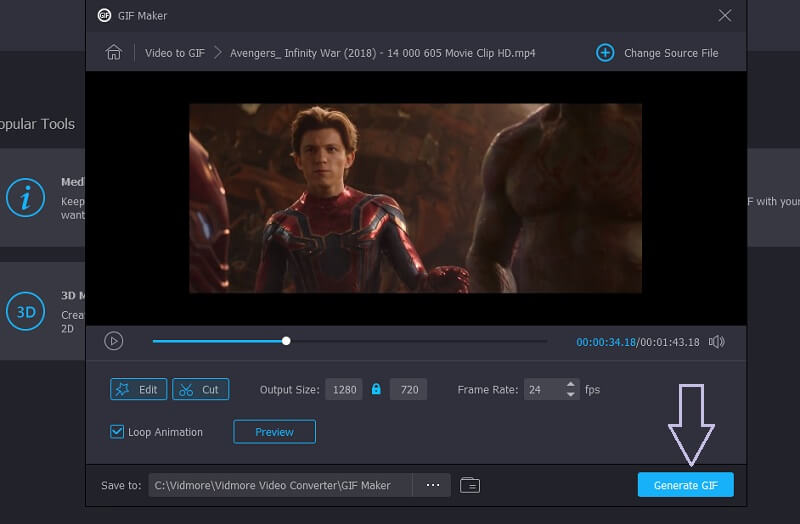This screenshot has width=800, height=524.
Task: Select the Video to GIF breadcrumb
Action: click(x=175, y=53)
